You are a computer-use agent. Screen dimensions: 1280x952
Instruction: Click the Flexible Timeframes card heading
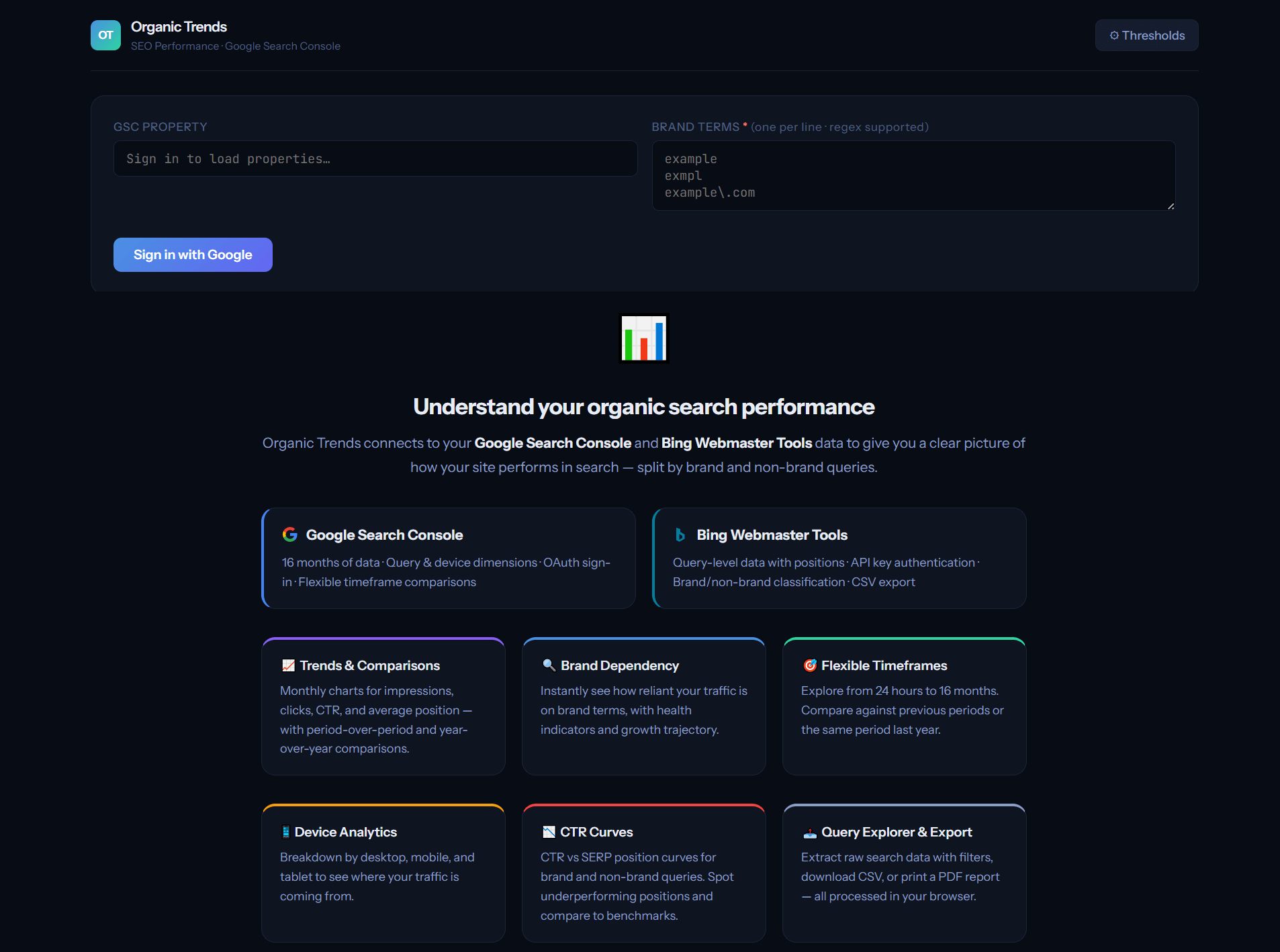[884, 665]
